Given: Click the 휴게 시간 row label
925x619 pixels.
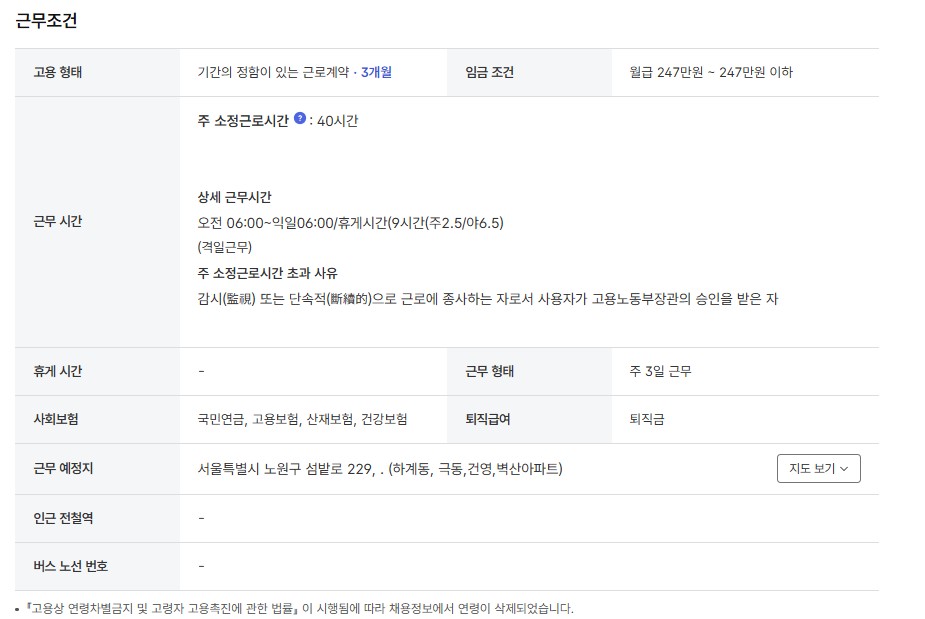Looking at the screenshot, I should (58, 371).
